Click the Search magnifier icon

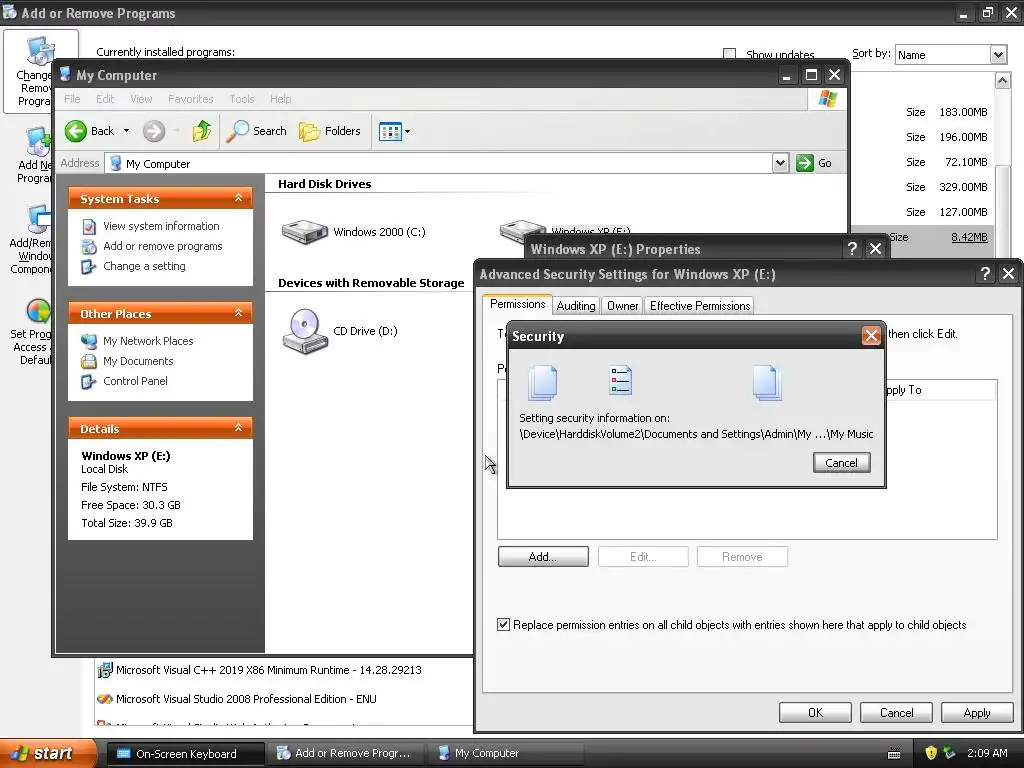pos(238,131)
